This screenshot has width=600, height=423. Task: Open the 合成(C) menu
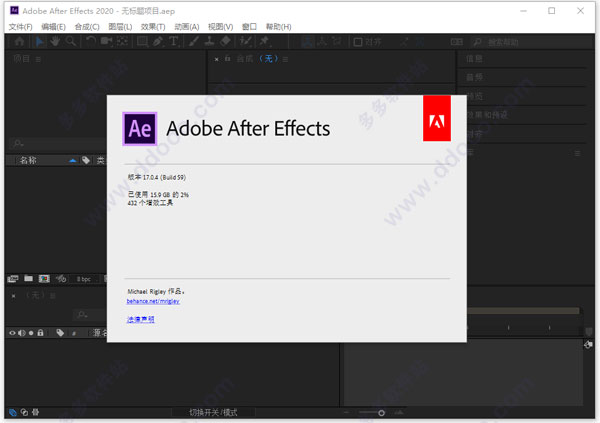point(87,27)
